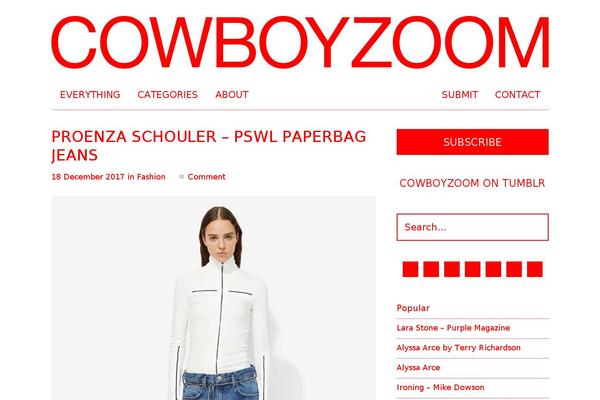Click the comment bubble icon beside Comment
The image size is (600, 400).
click(x=182, y=177)
